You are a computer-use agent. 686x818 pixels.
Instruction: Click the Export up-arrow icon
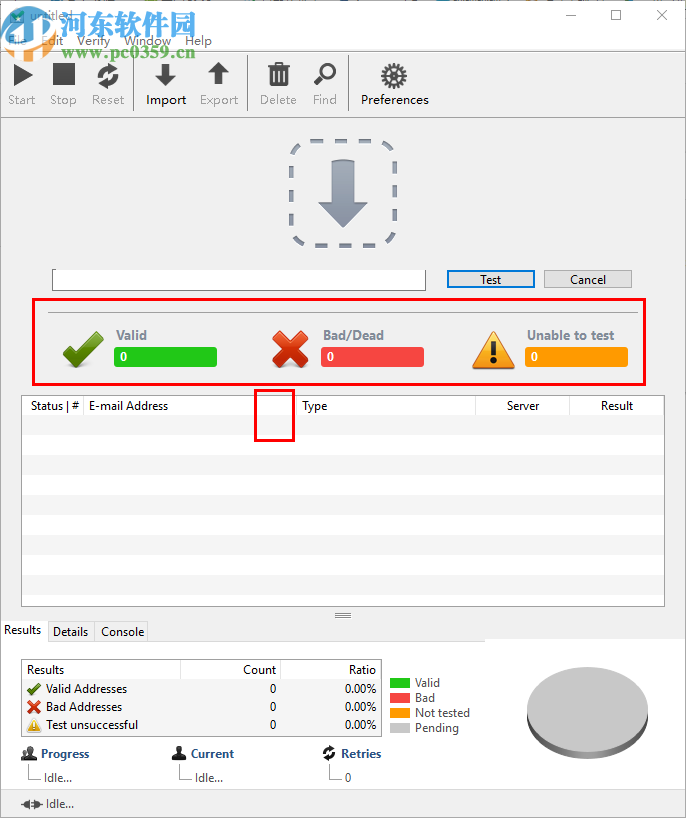point(219,74)
